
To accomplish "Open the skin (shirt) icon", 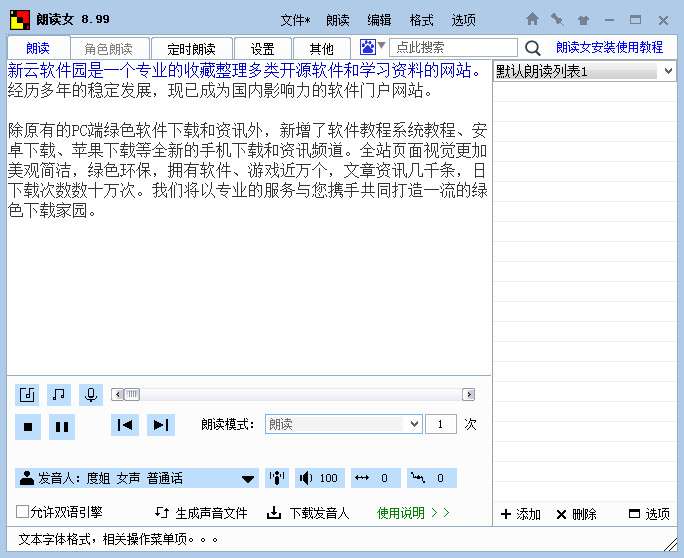I will click(x=583, y=19).
